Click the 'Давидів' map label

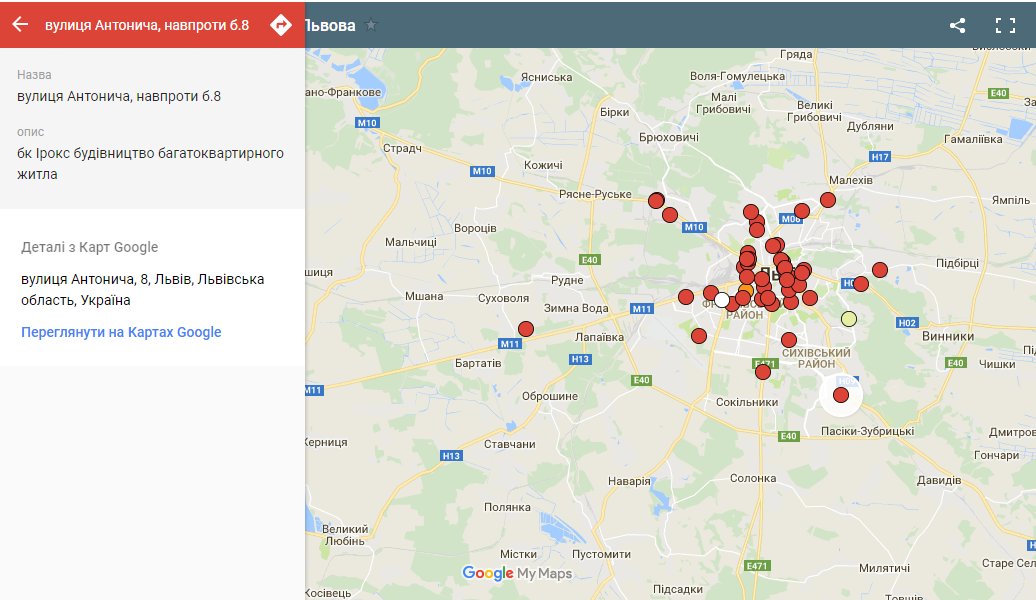pos(939,480)
